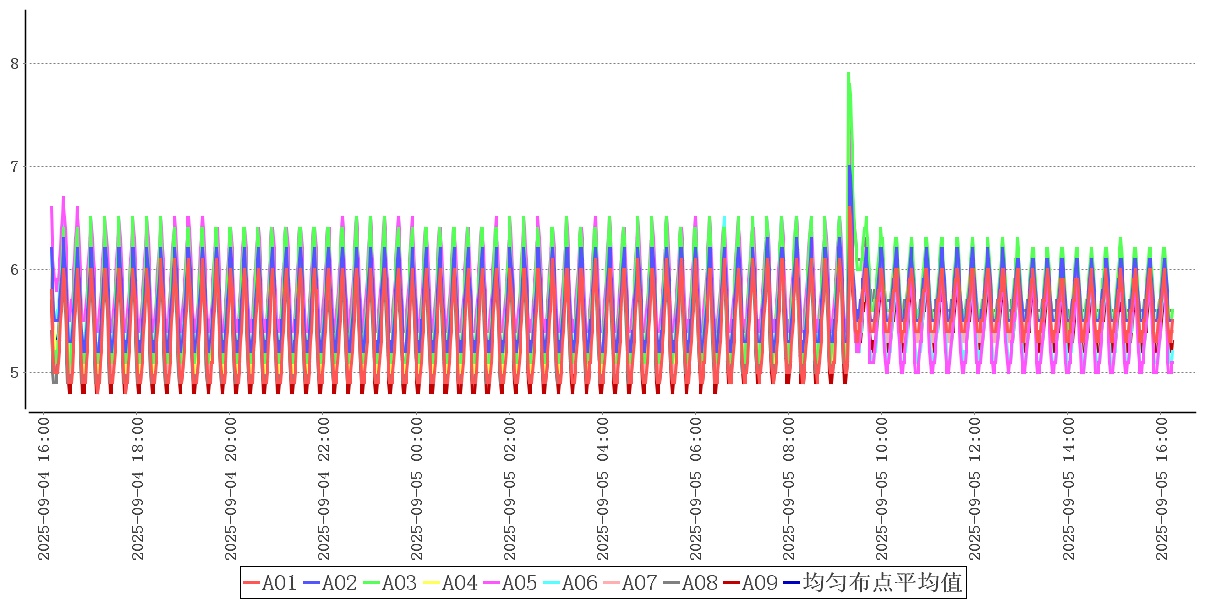Click the peak of the green spike

click(848, 73)
